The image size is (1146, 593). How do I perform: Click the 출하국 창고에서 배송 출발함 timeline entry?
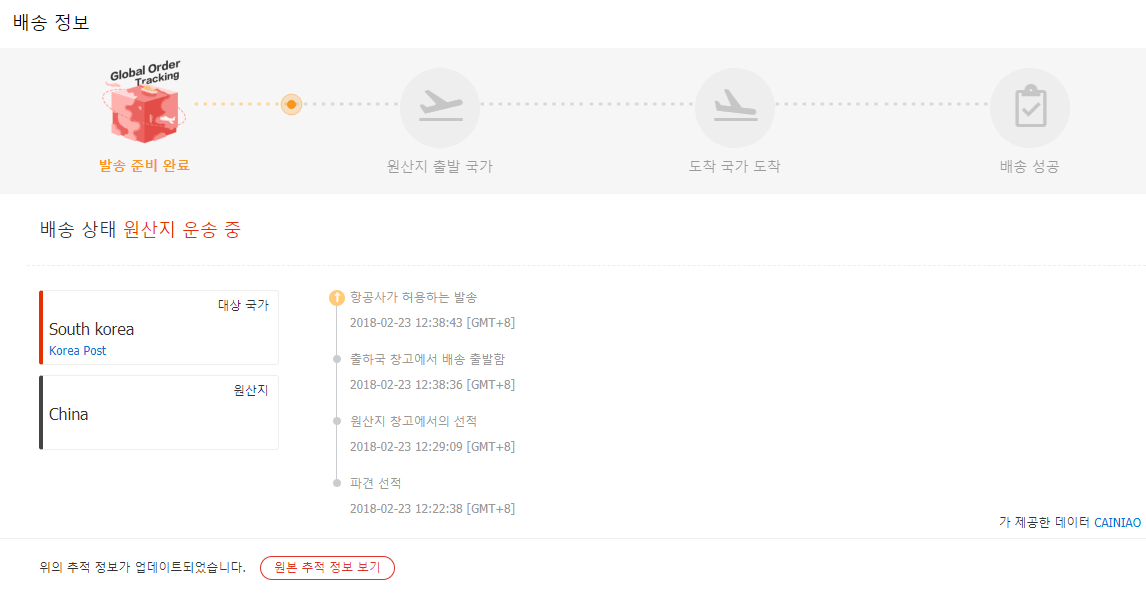tap(427, 359)
